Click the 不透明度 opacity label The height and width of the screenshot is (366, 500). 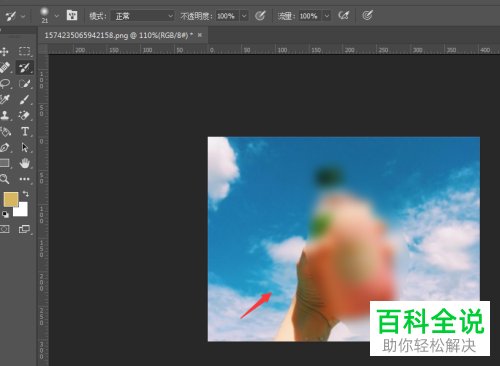tap(196, 16)
